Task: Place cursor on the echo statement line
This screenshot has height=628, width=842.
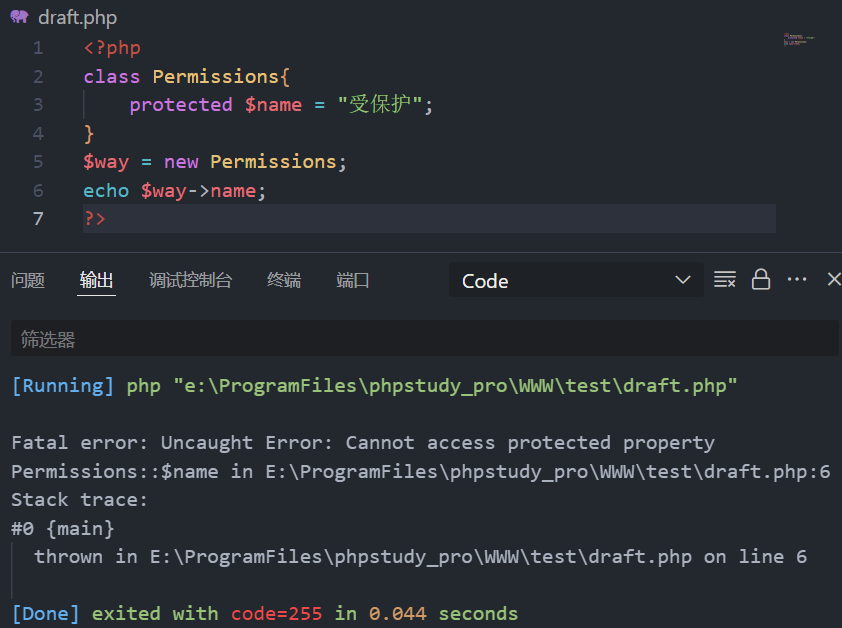Action: pyautogui.click(x=175, y=191)
